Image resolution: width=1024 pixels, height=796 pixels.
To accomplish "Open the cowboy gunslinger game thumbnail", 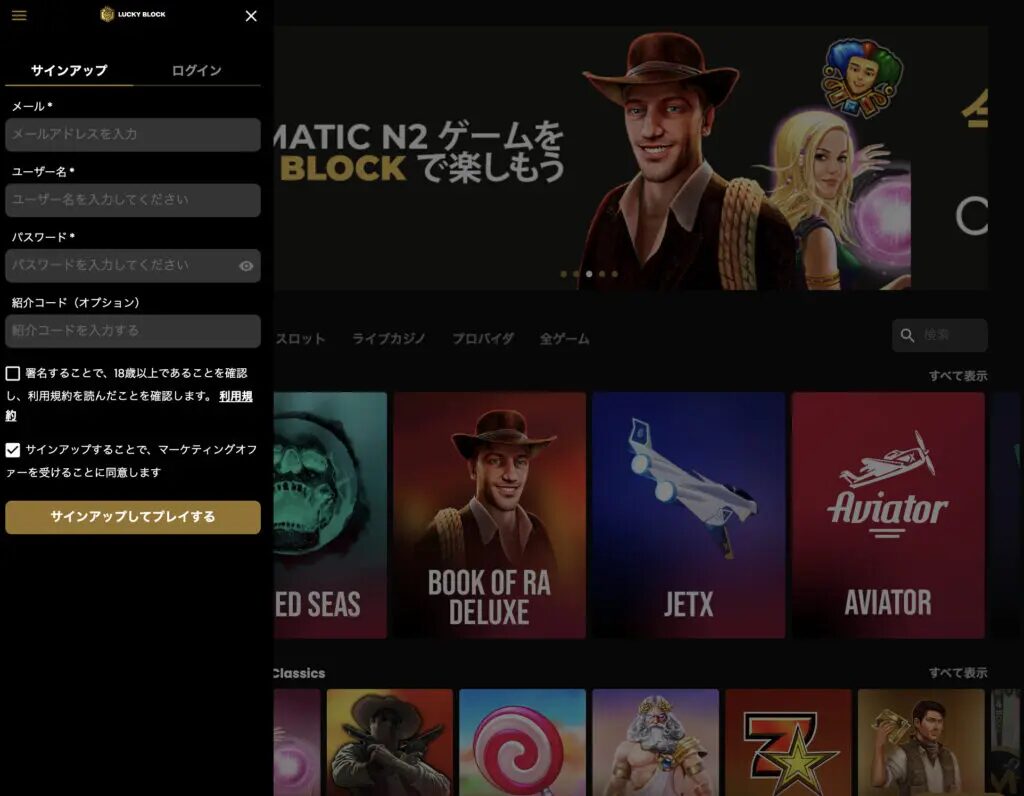I will [389, 742].
